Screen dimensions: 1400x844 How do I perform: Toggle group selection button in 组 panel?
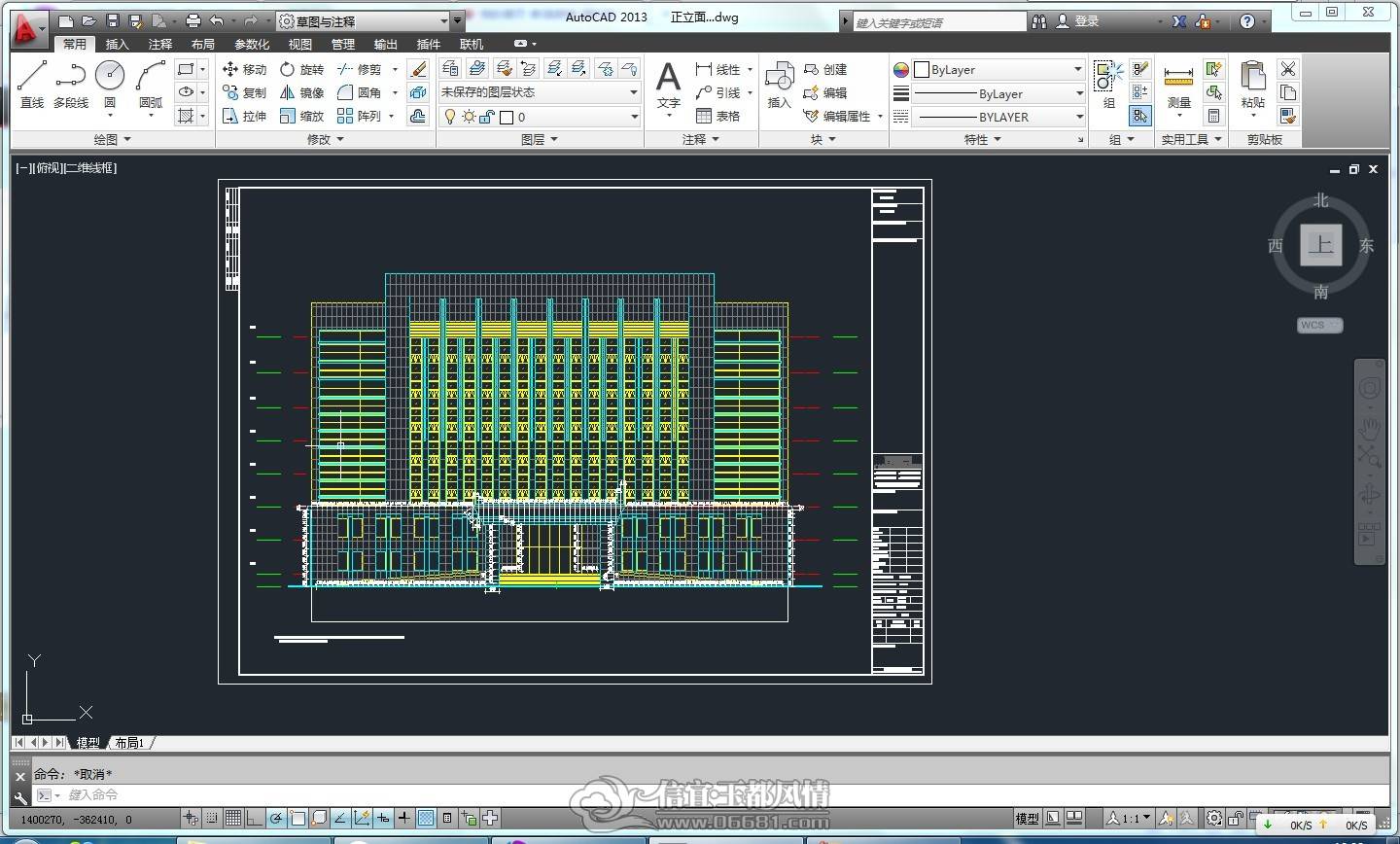tap(1140, 116)
